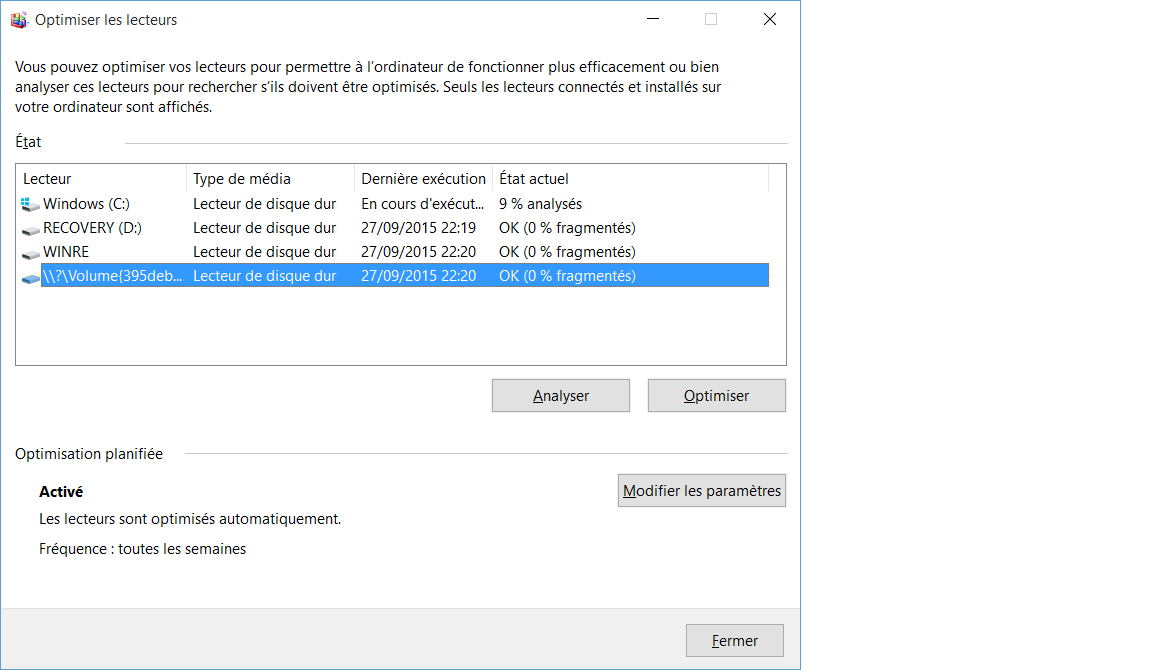
Task: Click RECOVERY's 'Lecteur de disque dur' cell
Action: 264,228
